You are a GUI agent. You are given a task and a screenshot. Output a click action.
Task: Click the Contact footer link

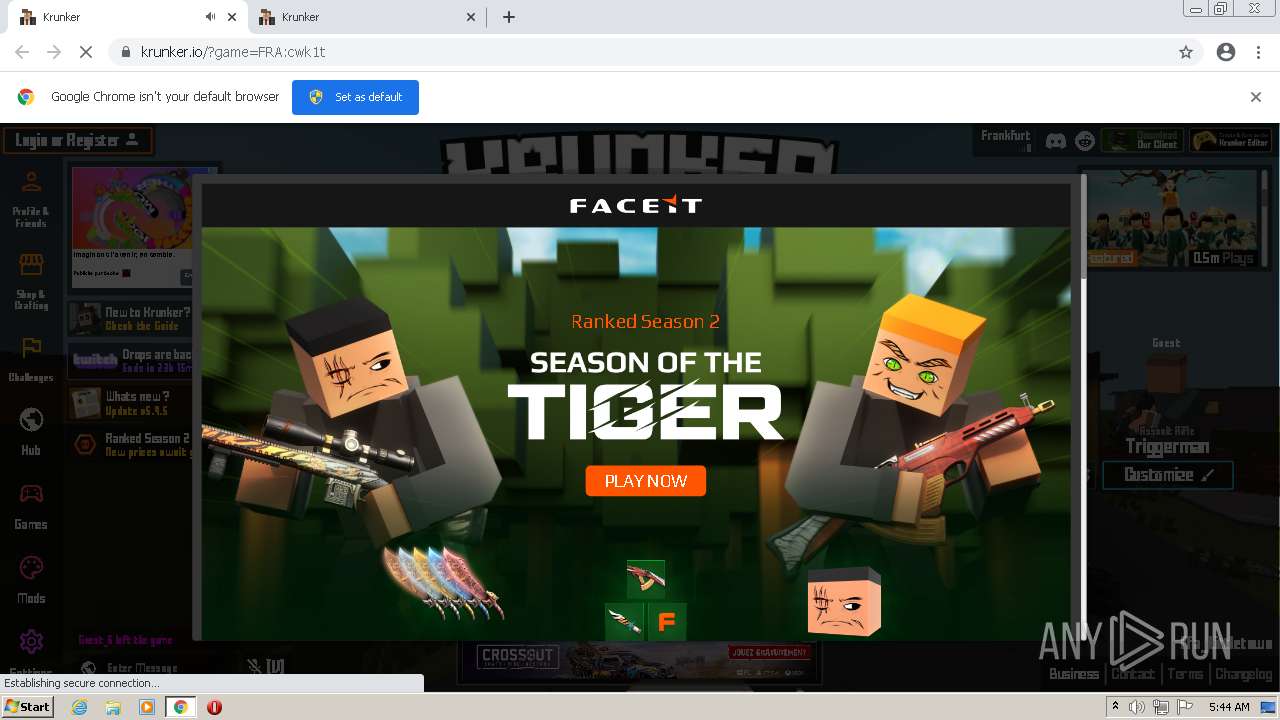point(1133,674)
